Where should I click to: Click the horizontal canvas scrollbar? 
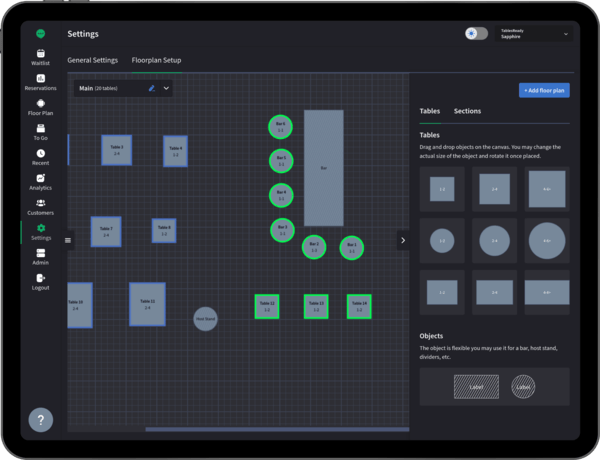click(277, 429)
